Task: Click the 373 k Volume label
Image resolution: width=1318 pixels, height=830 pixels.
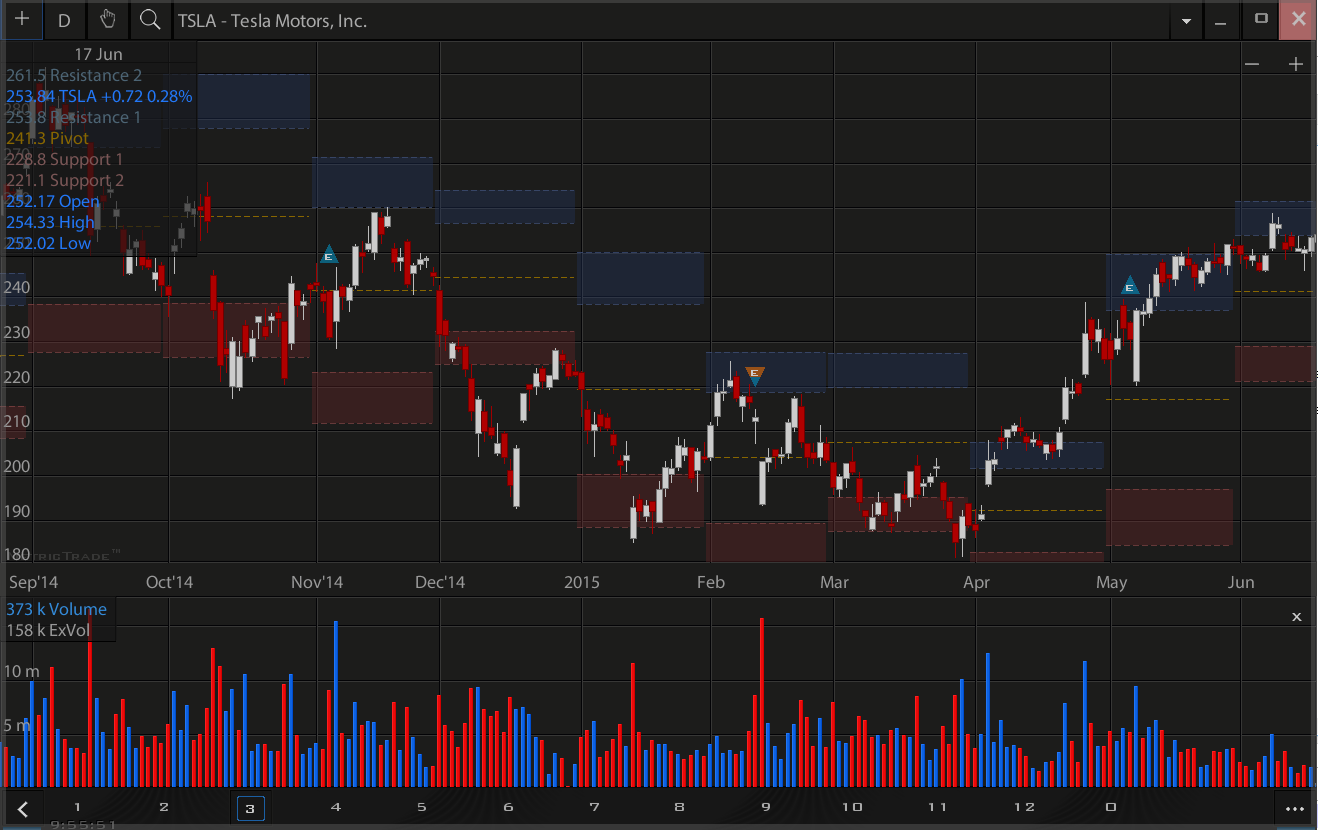Action: [56, 609]
